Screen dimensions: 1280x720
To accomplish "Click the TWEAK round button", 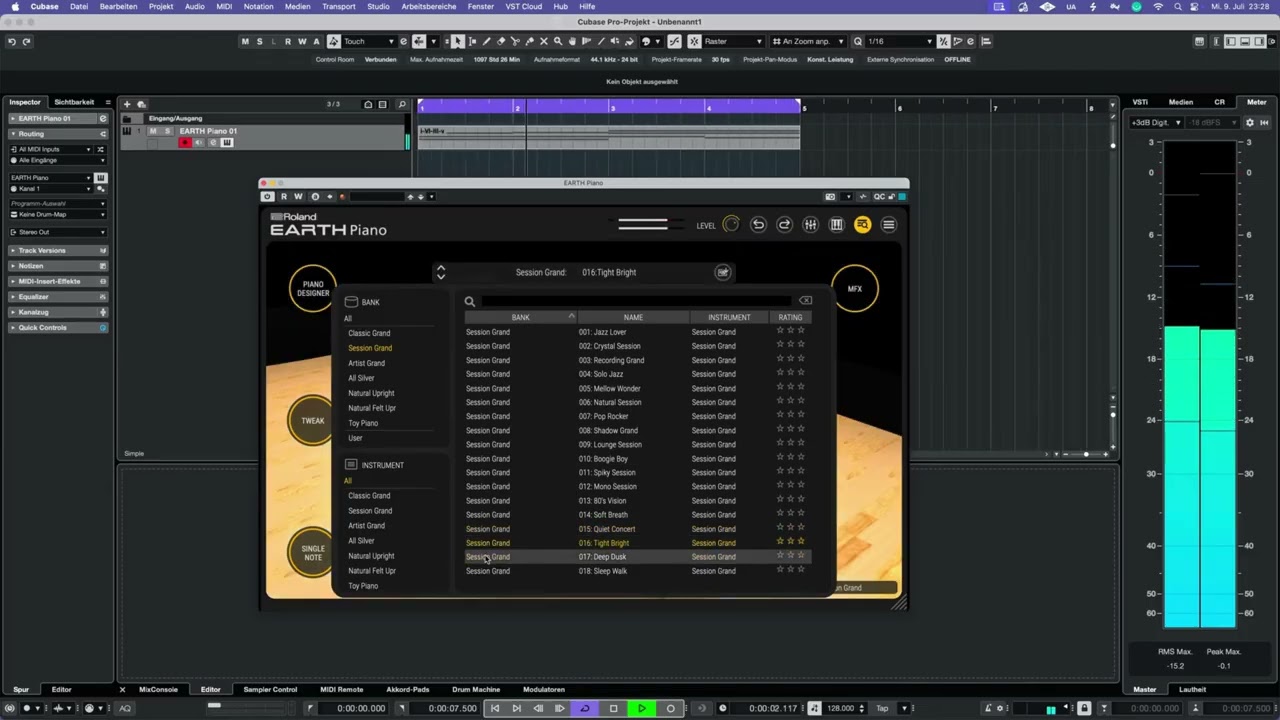I will click(313, 421).
